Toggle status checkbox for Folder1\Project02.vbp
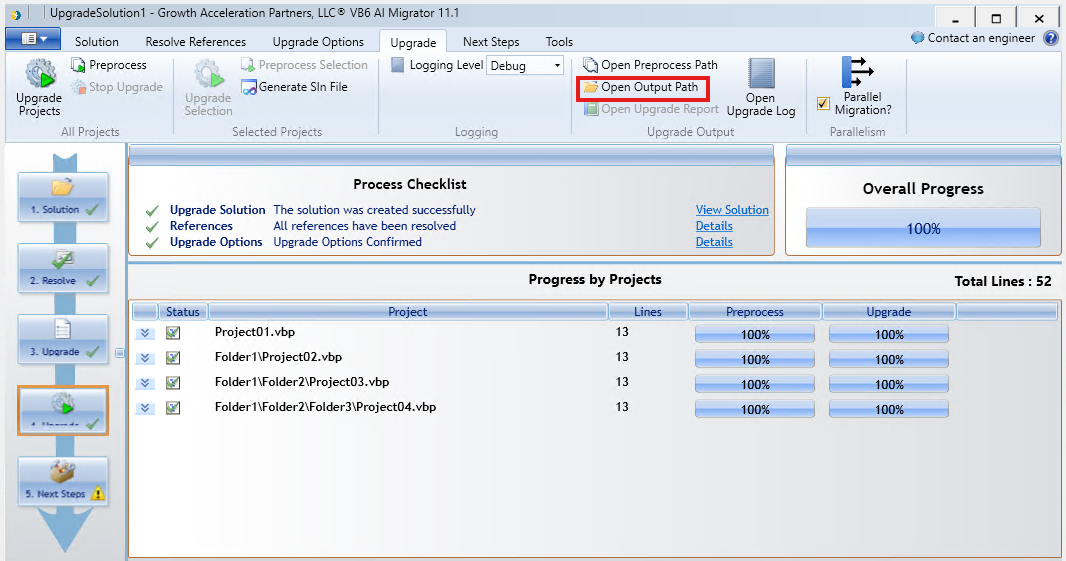Viewport: 1066px width, 561px height. click(x=173, y=358)
